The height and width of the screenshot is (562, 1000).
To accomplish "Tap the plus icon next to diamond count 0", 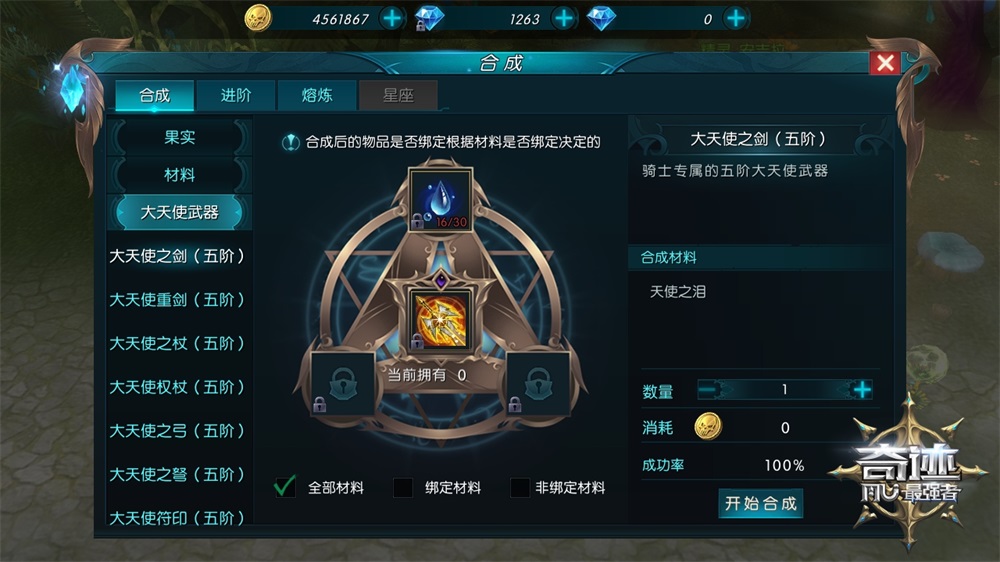I will pos(735,18).
